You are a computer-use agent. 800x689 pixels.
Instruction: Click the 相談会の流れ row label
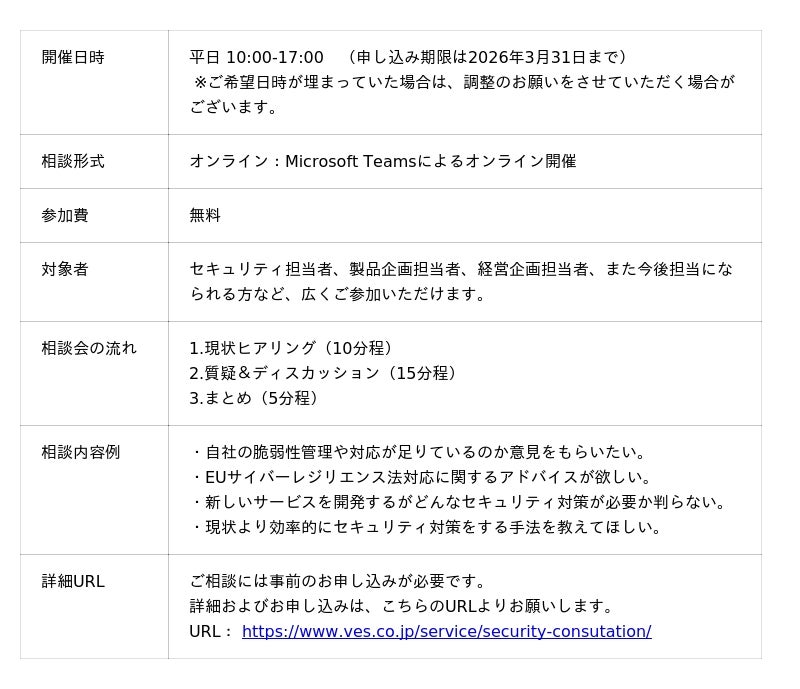click(x=89, y=348)
